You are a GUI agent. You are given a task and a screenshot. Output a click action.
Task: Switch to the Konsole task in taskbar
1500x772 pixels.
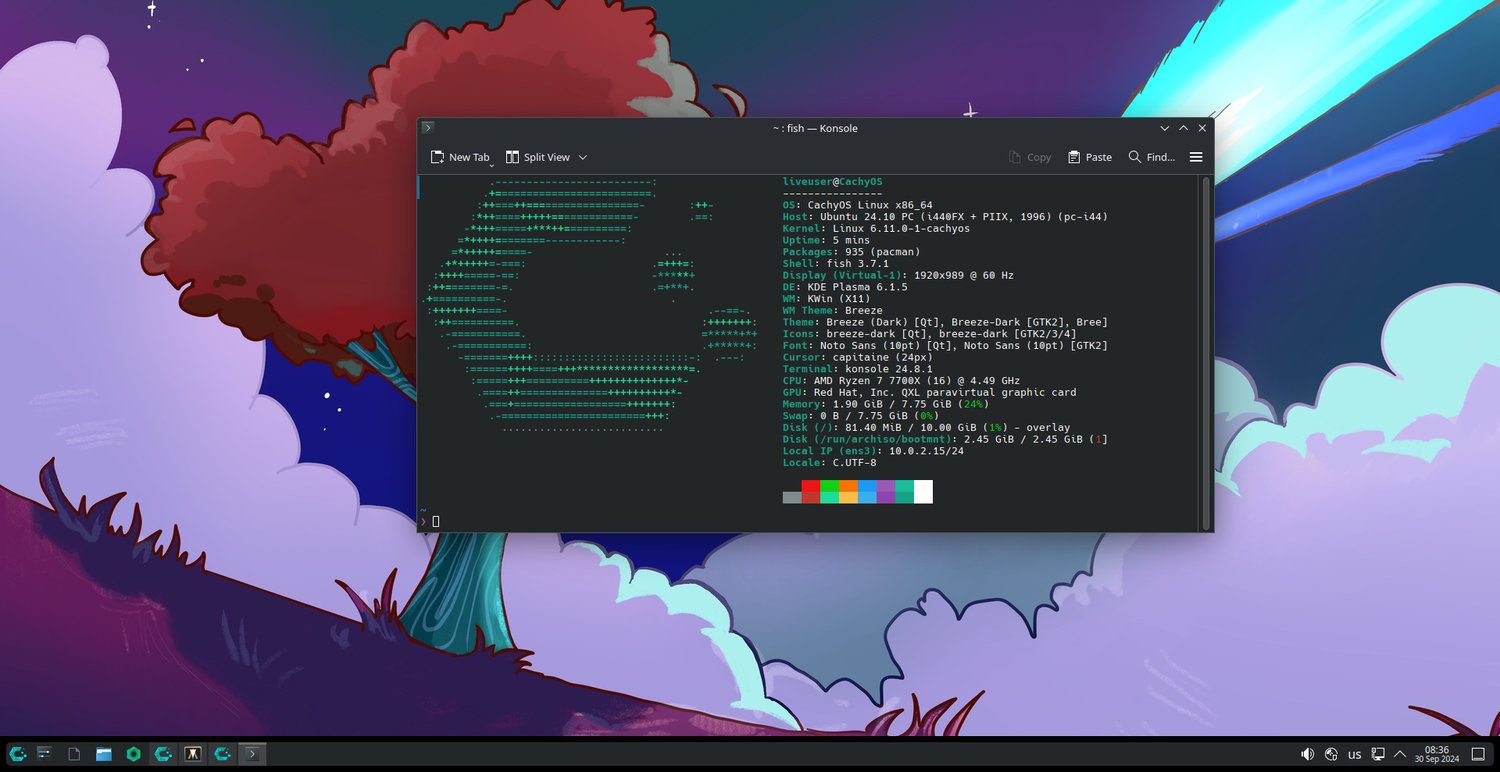pyautogui.click(x=253, y=754)
